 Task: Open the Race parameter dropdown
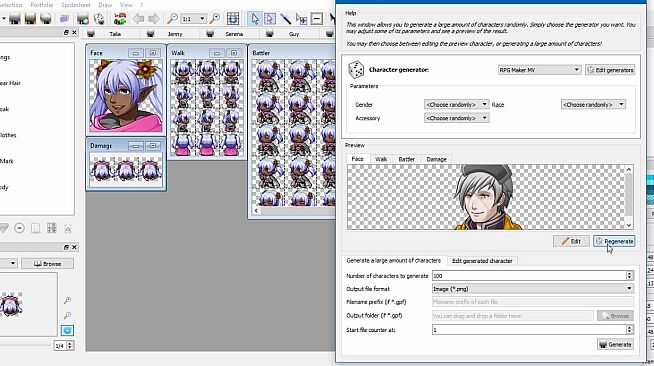pyautogui.click(x=593, y=104)
